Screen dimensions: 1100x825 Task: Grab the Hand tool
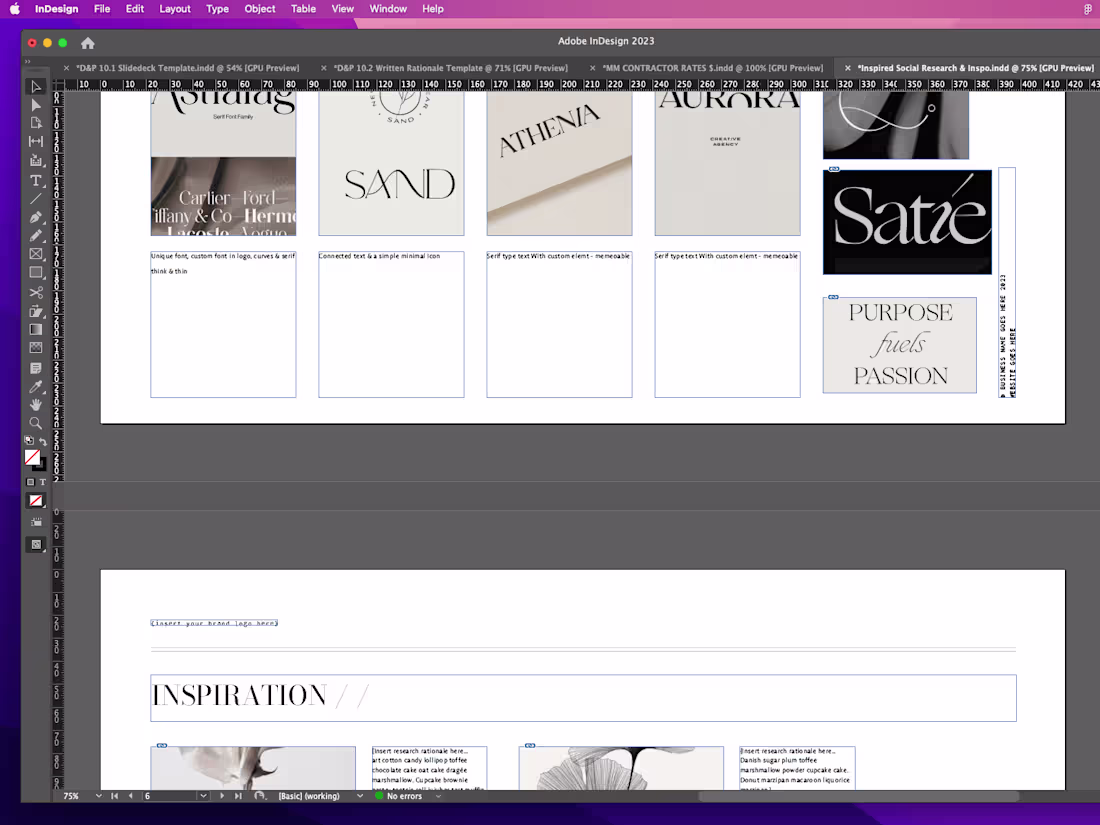(x=35, y=404)
